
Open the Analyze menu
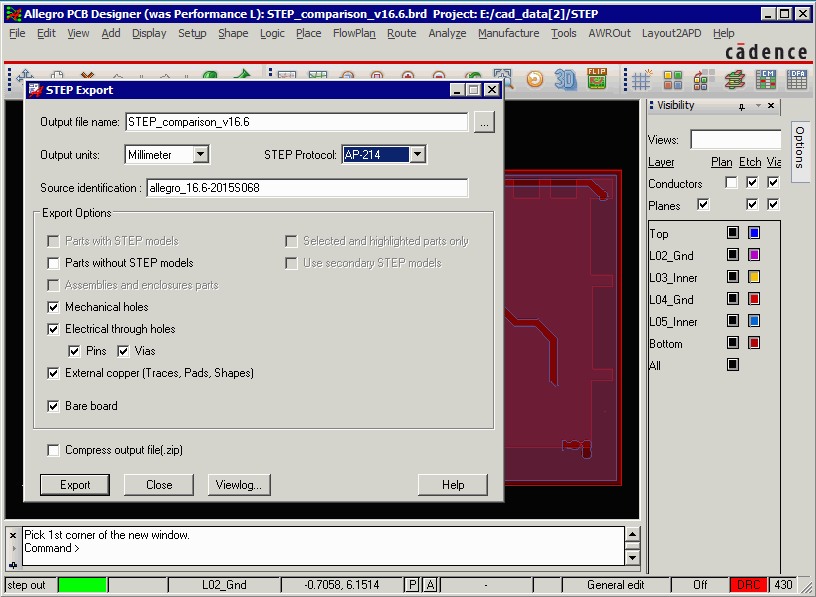coord(447,33)
